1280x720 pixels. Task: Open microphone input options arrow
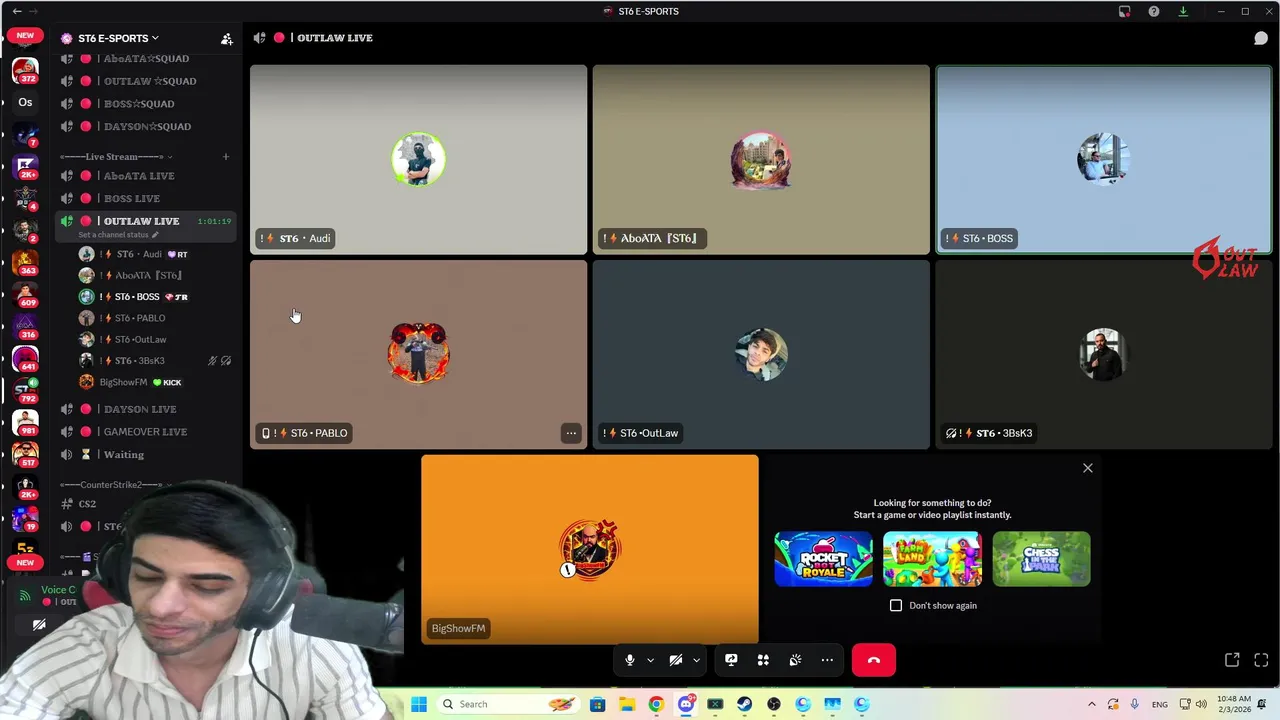(650, 660)
